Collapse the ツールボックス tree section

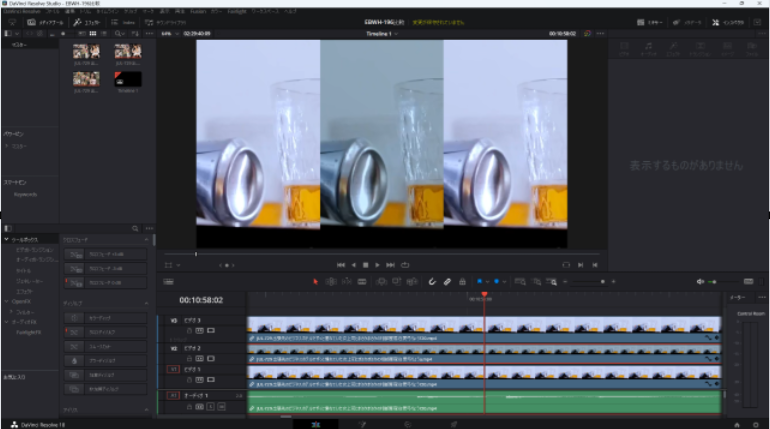[x=5, y=240]
